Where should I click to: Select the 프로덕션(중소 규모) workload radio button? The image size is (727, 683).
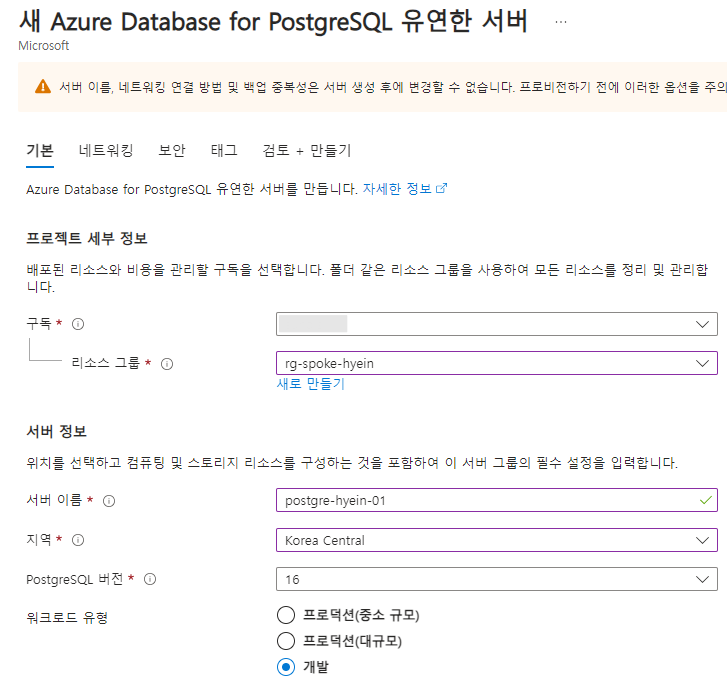click(286, 615)
